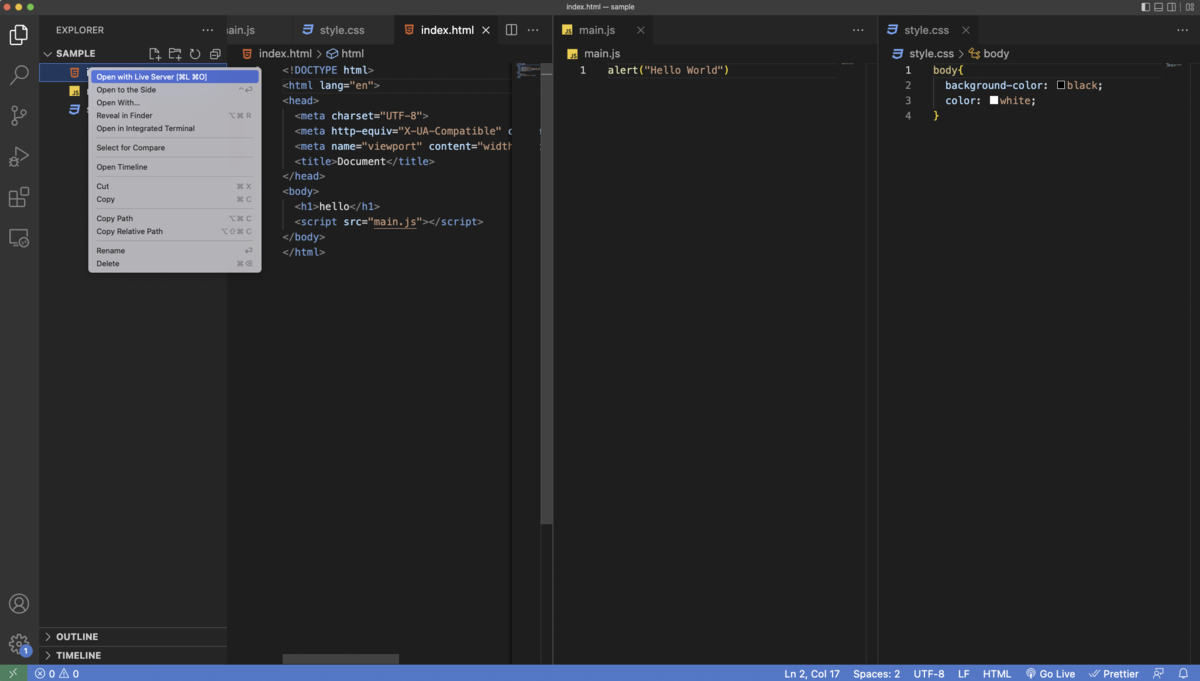Toggle the secondary side bar layout icon
The height and width of the screenshot is (681, 1200).
(x=1173, y=7)
